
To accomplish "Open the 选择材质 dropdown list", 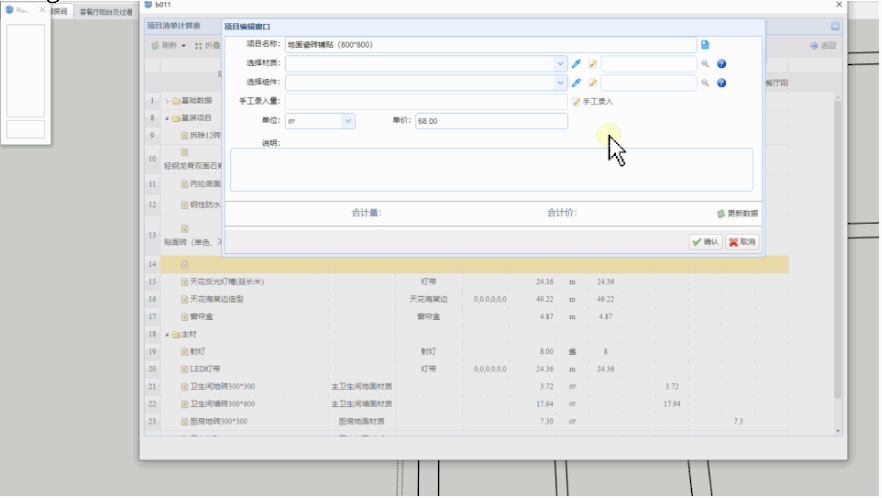I will coord(560,64).
